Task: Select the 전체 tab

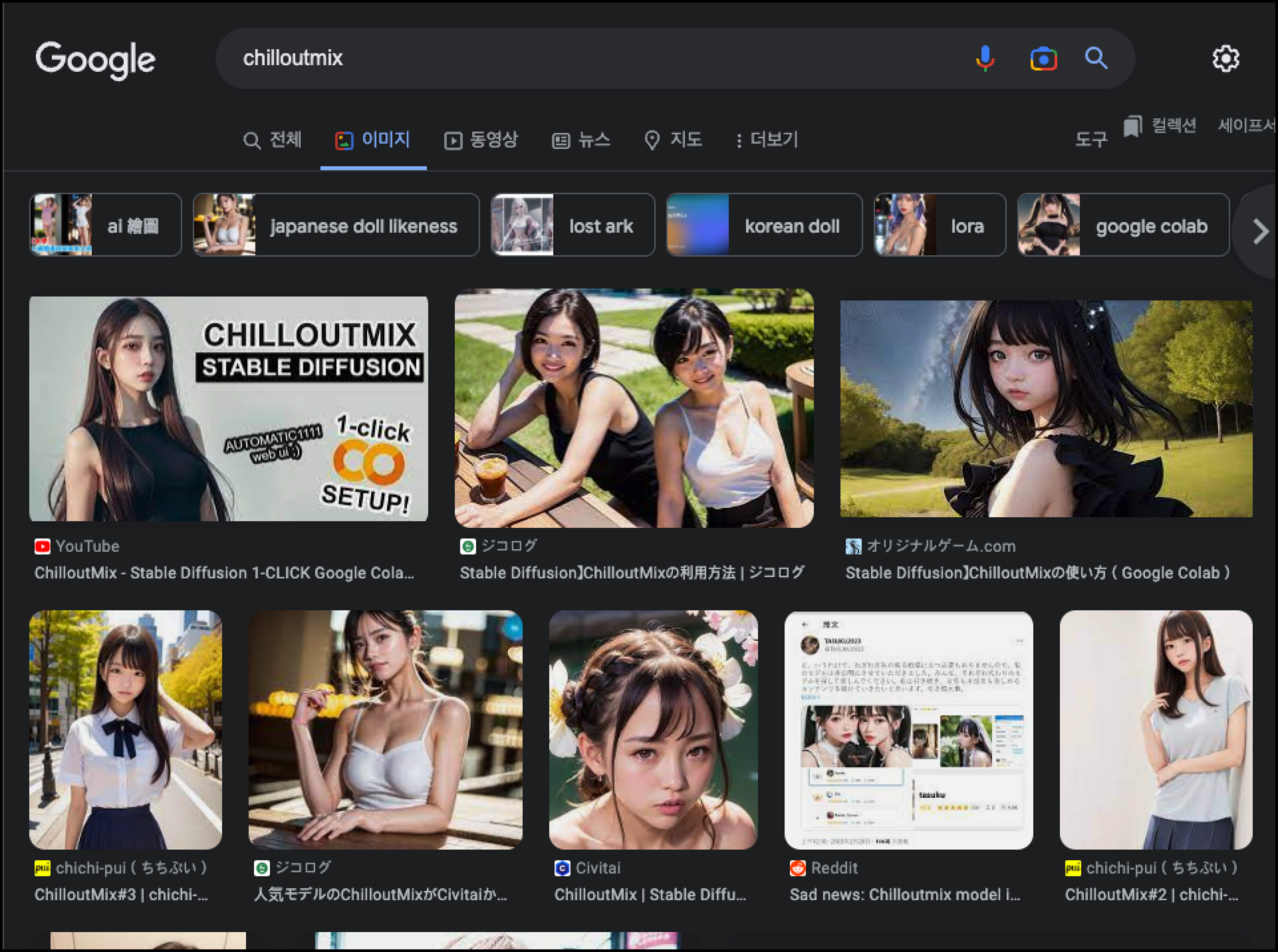Action: click(x=273, y=140)
